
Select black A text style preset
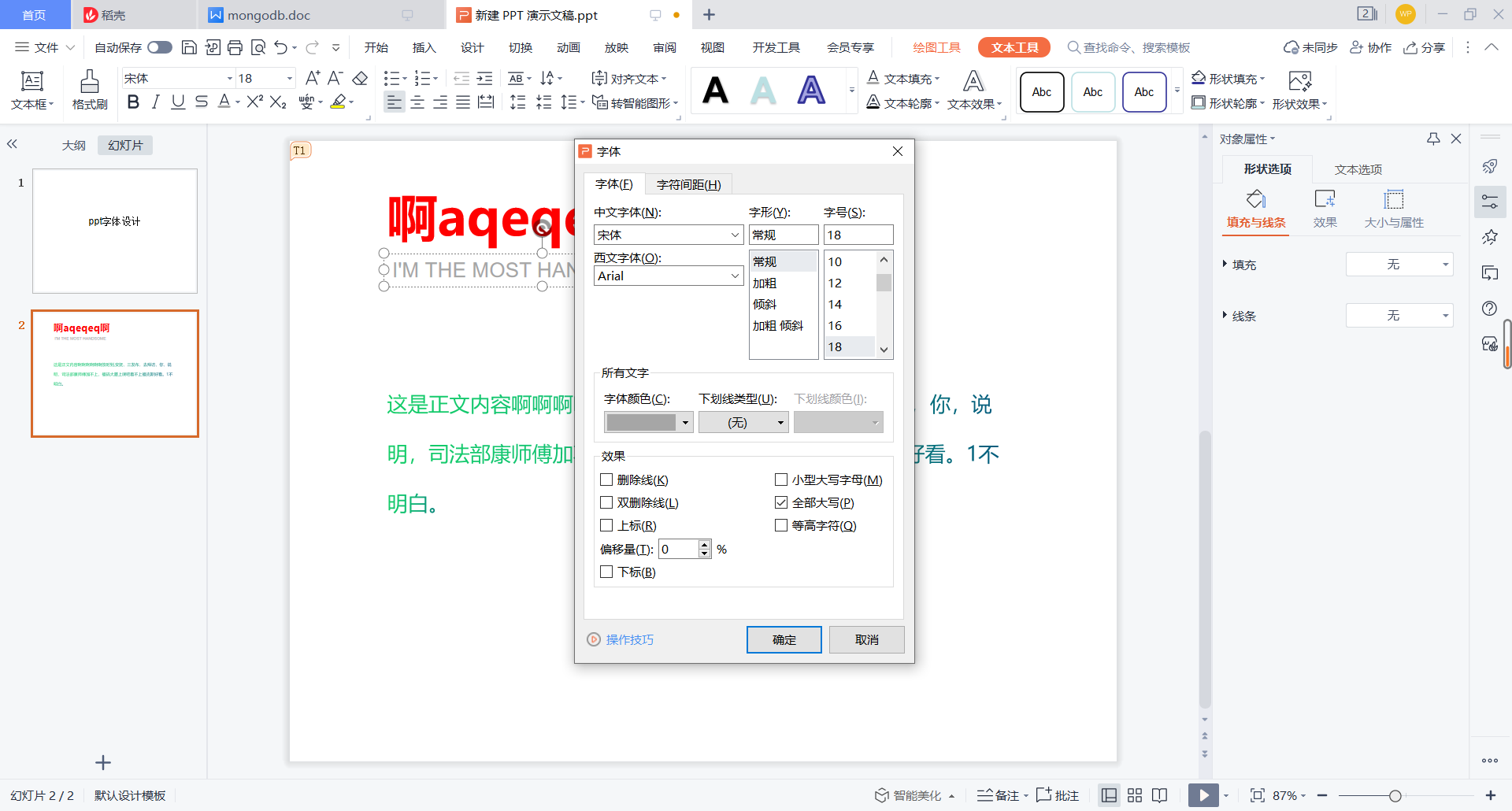coord(715,91)
